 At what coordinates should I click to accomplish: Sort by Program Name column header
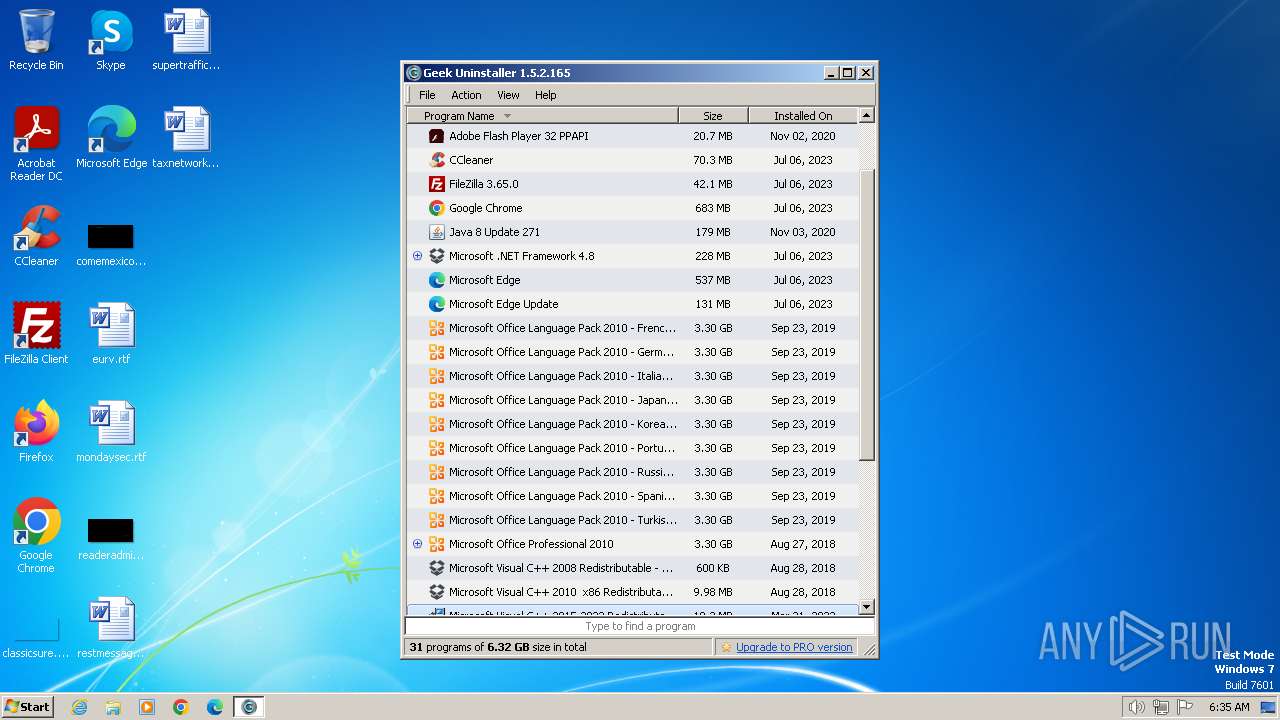coord(542,116)
